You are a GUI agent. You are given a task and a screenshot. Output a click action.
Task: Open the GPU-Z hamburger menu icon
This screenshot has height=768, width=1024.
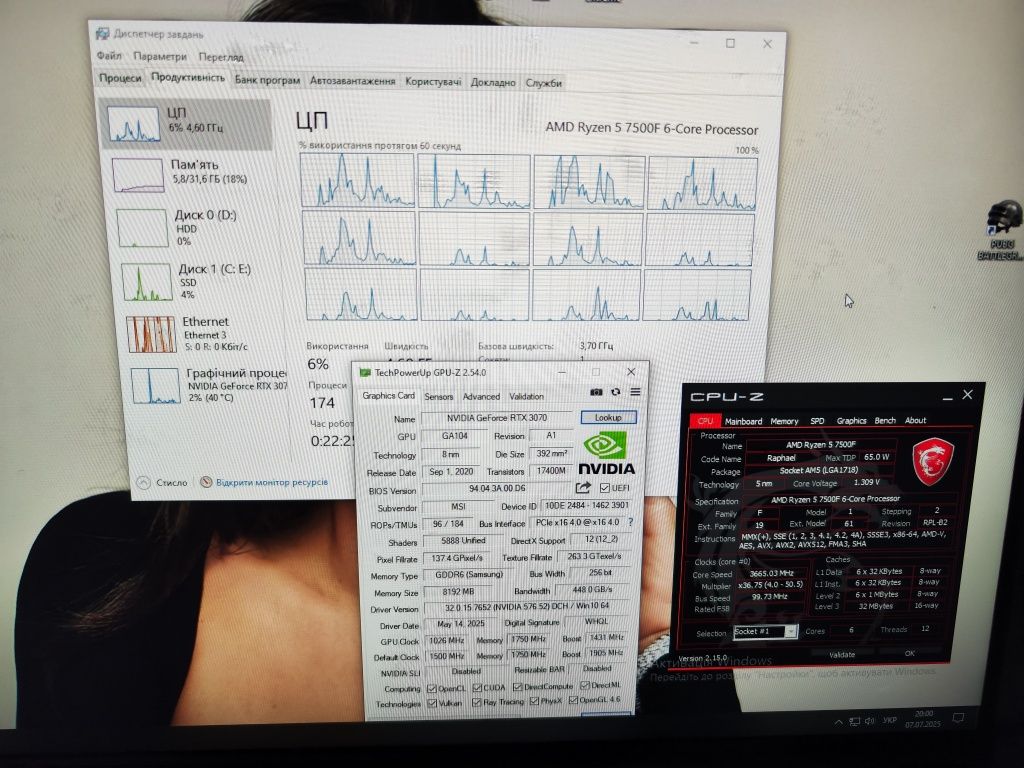(x=635, y=392)
